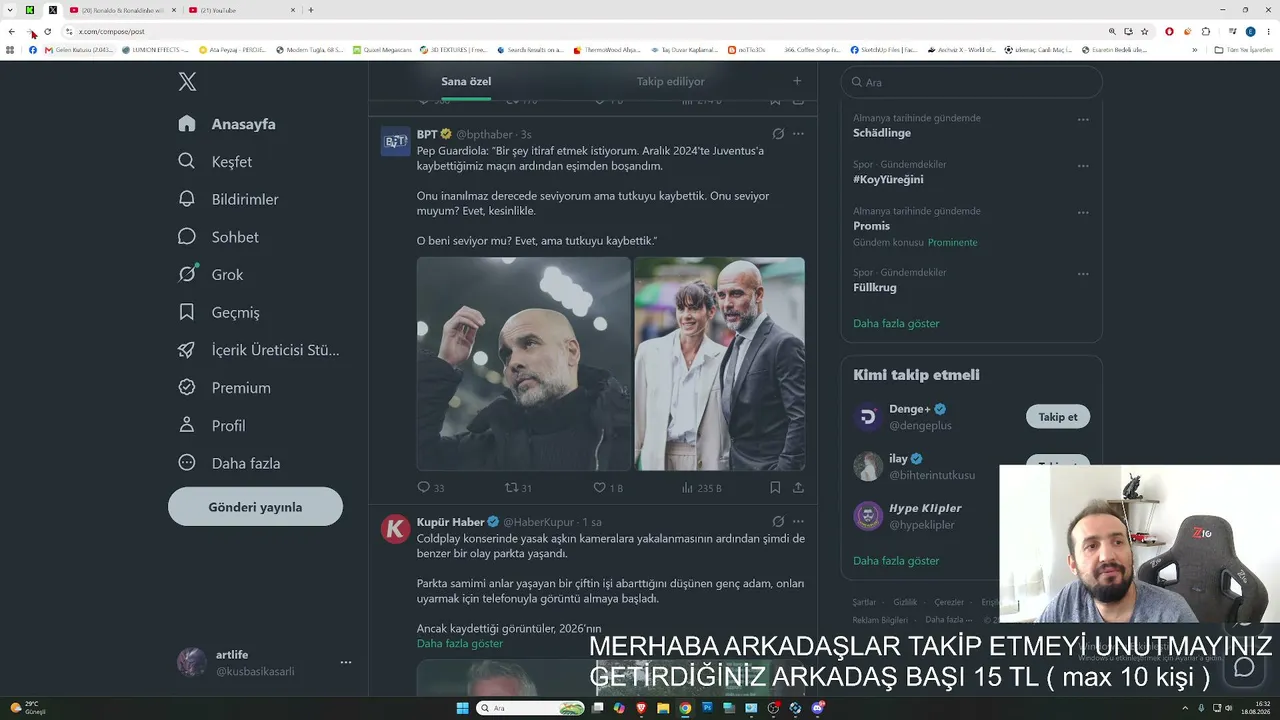The width and height of the screenshot is (1280, 720).
Task: Open Anasayfa home page
Action: pyautogui.click(x=227, y=124)
